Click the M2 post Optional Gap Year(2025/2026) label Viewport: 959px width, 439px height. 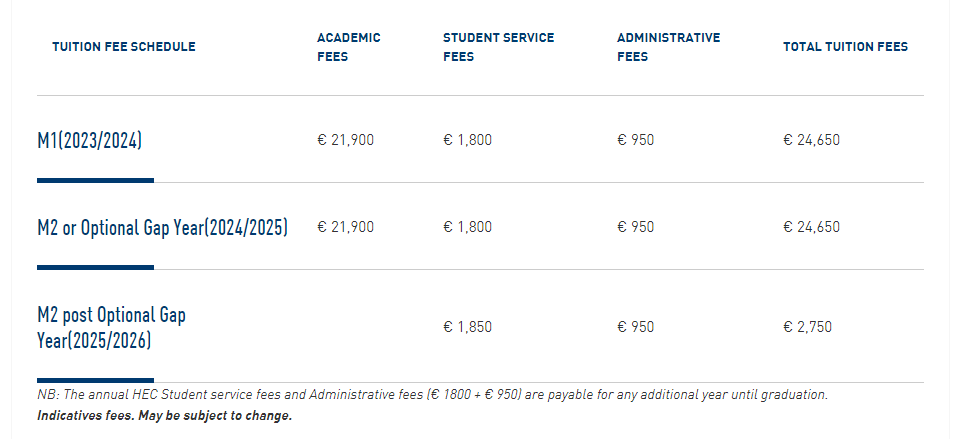point(111,328)
